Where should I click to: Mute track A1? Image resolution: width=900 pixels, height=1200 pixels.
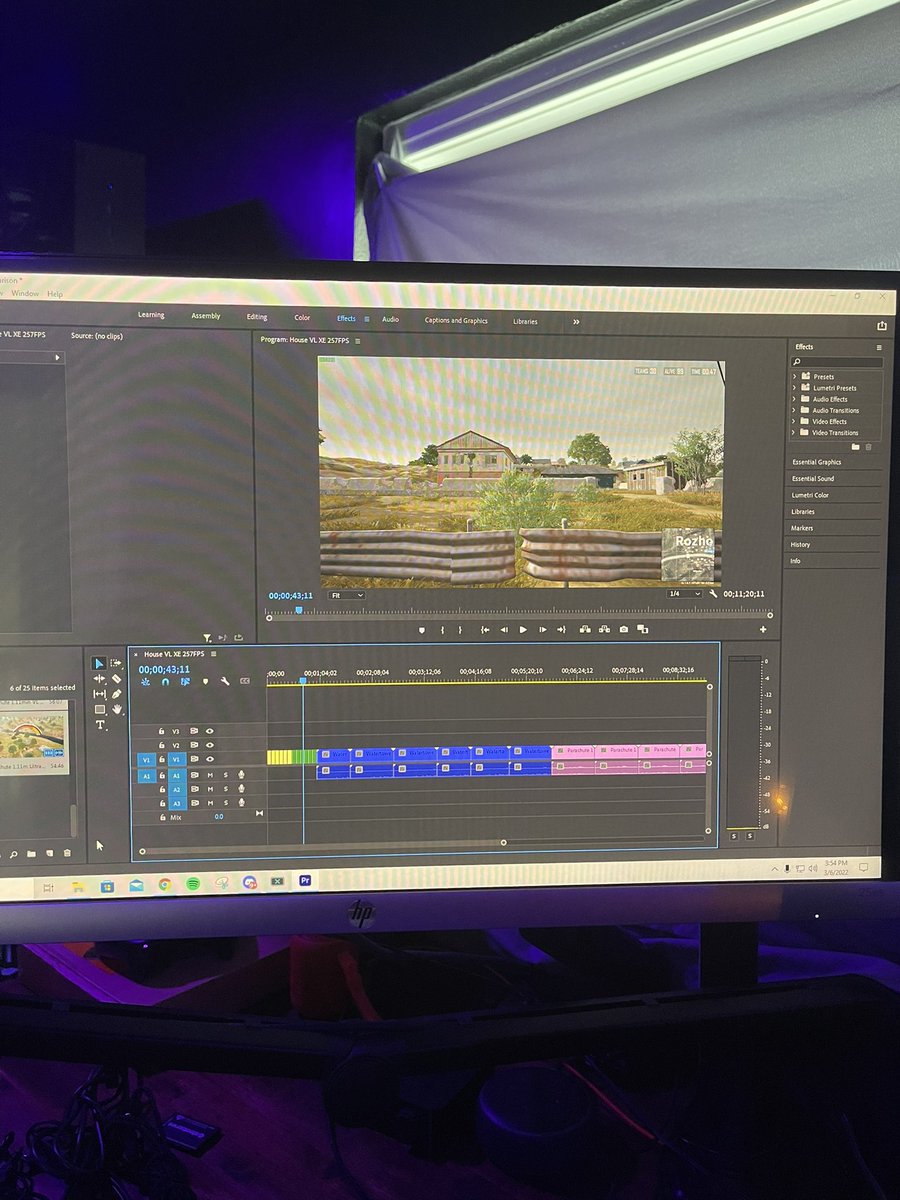pyautogui.click(x=210, y=775)
